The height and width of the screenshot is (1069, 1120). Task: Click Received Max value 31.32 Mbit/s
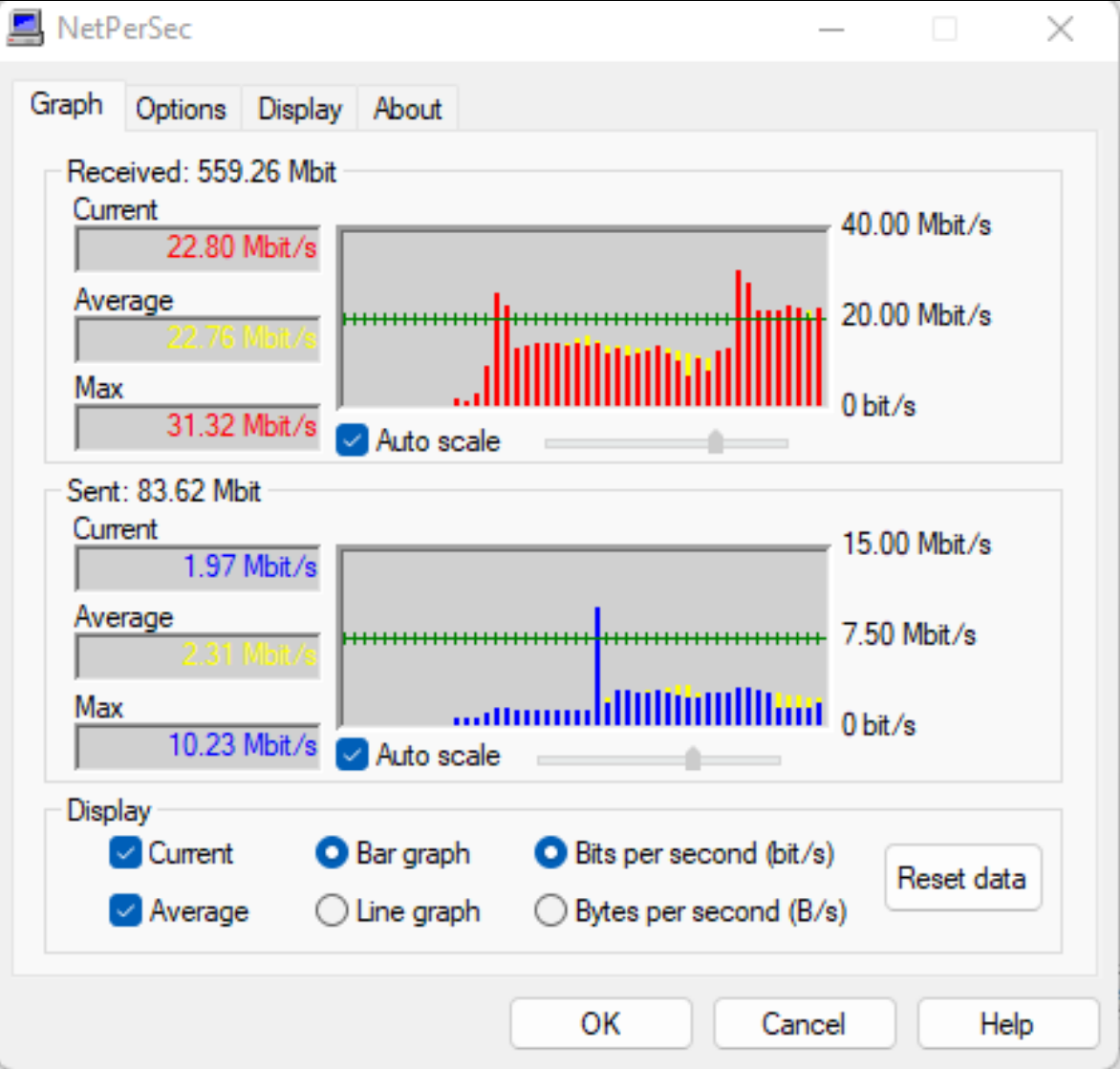point(198,426)
